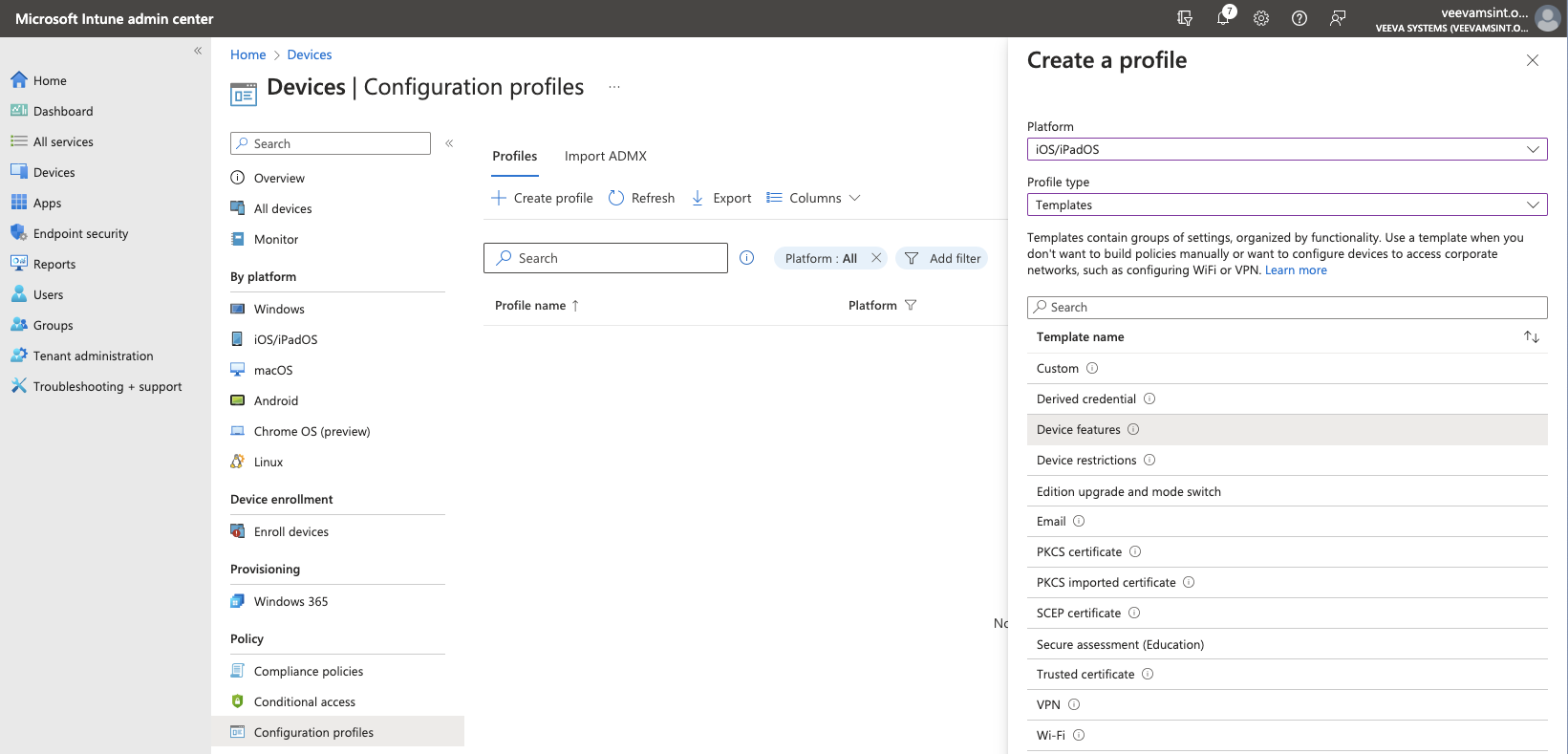Follow the Learn more link

(1296, 270)
